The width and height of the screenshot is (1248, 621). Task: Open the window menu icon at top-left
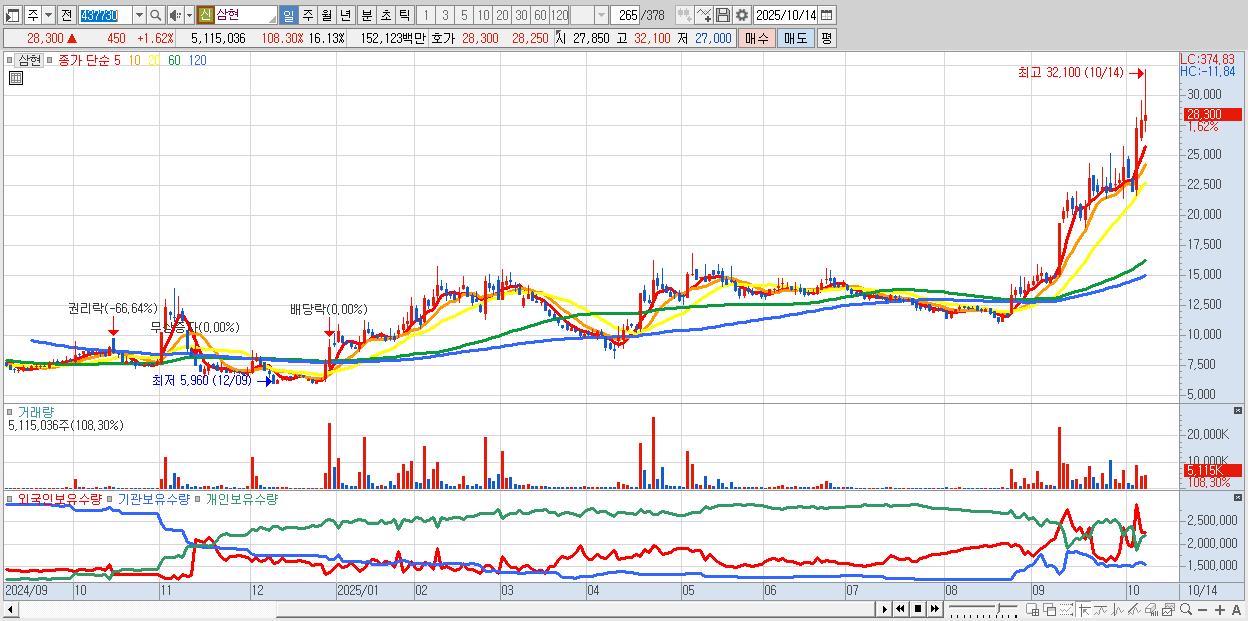click(x=12, y=15)
